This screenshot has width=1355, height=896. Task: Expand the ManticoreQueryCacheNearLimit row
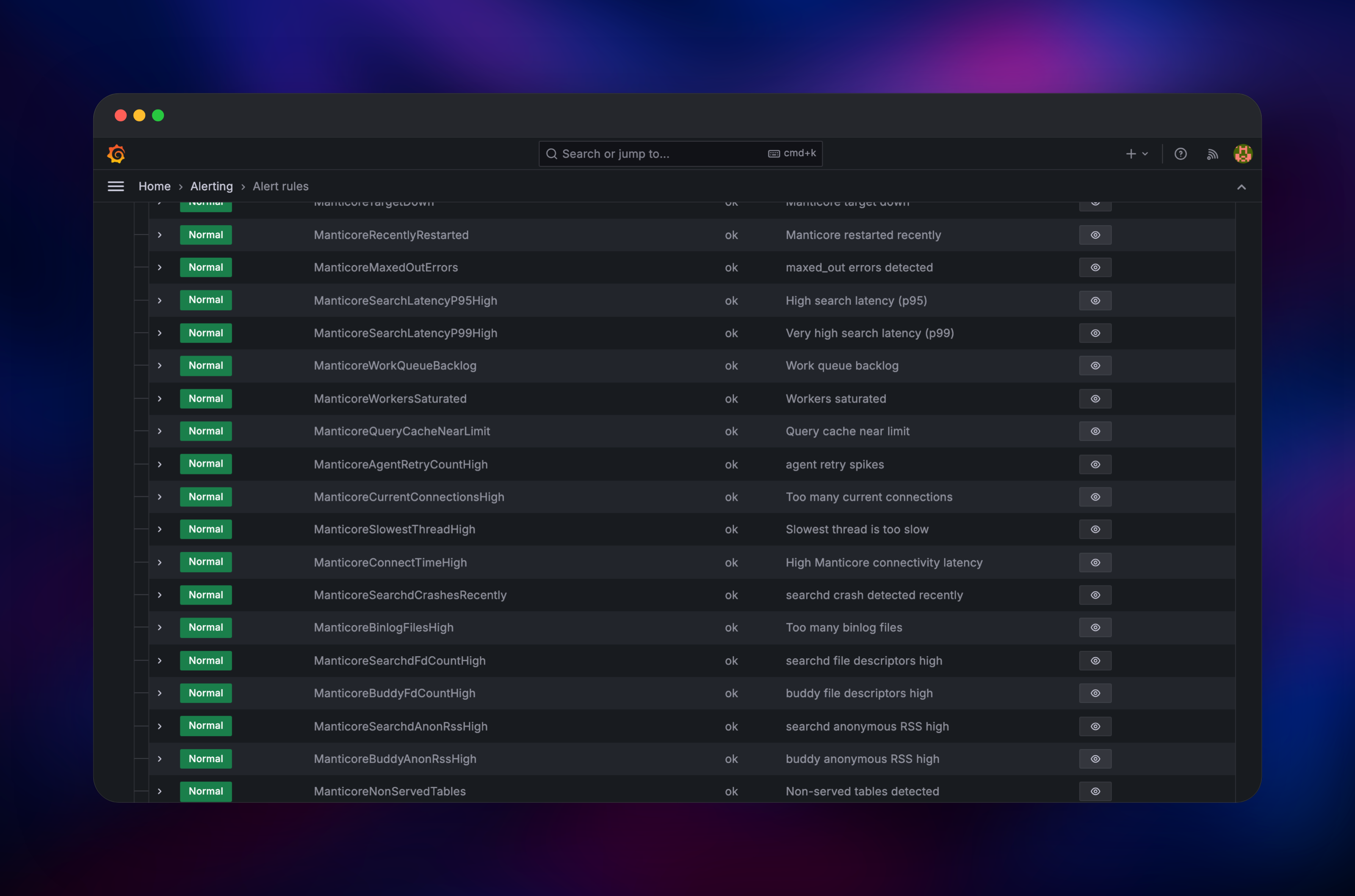pos(160,431)
